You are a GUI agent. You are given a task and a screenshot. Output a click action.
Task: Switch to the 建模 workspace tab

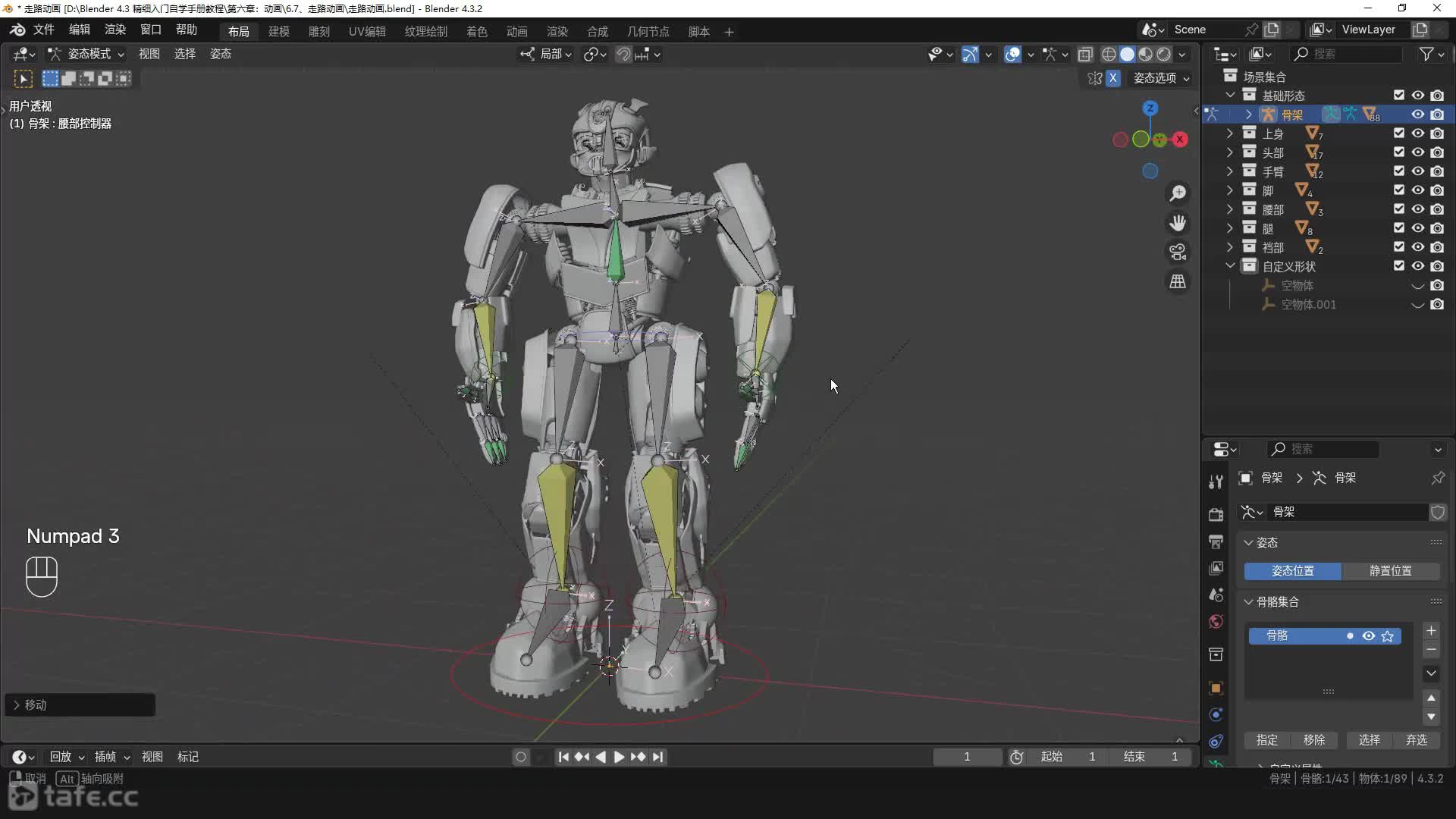pos(279,31)
